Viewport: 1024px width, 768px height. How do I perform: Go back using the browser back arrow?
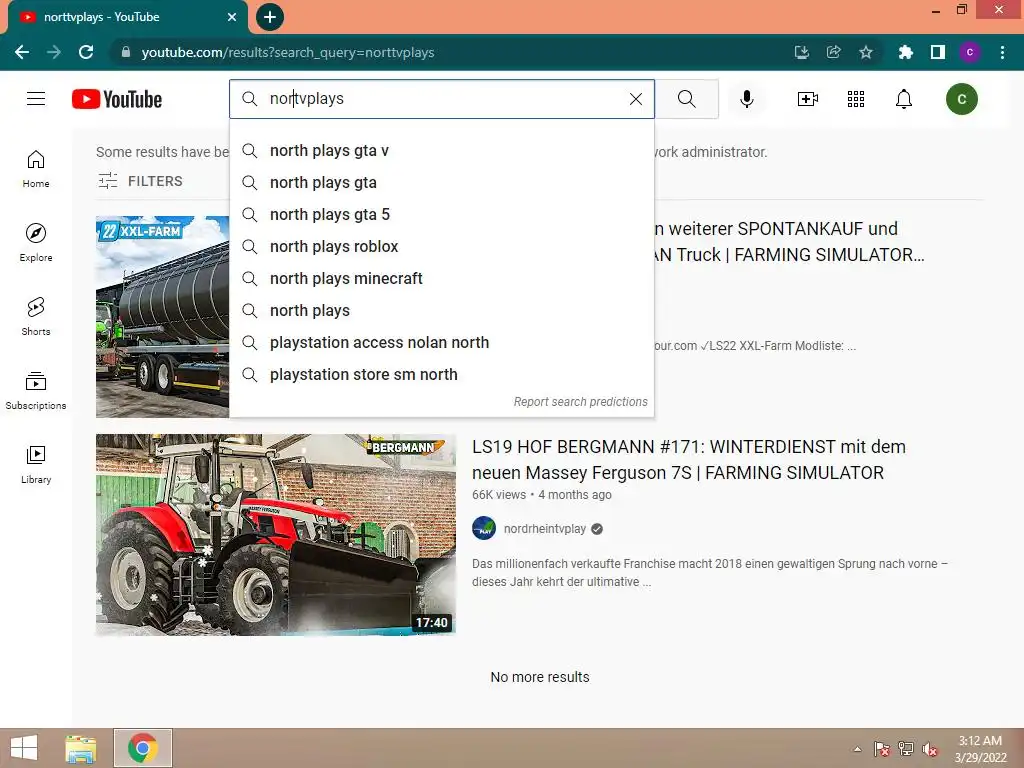click(22, 52)
